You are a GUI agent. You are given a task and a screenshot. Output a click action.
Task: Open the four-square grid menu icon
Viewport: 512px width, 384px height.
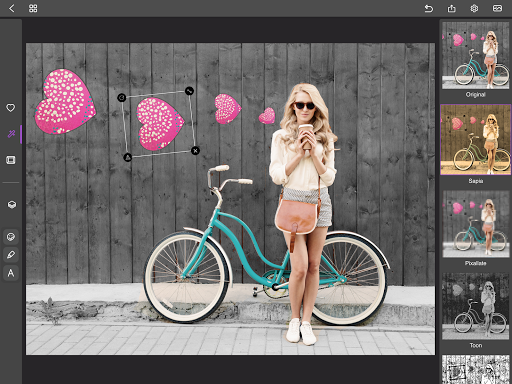point(33,8)
